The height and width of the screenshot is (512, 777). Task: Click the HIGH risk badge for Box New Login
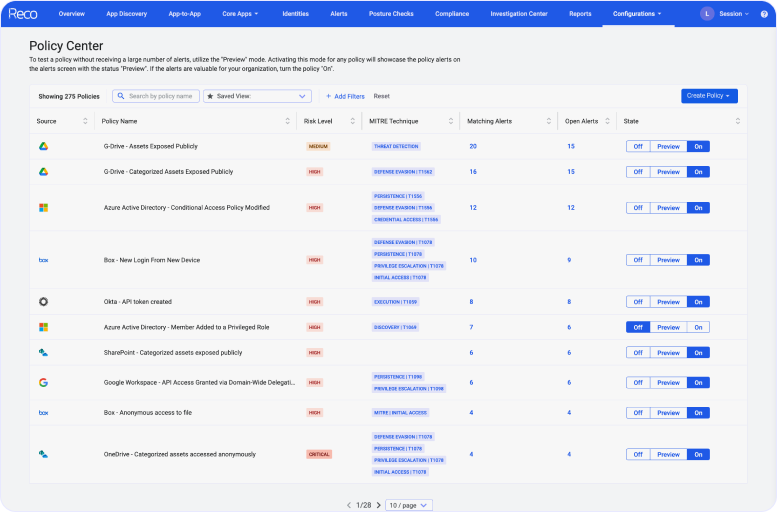click(x=315, y=260)
